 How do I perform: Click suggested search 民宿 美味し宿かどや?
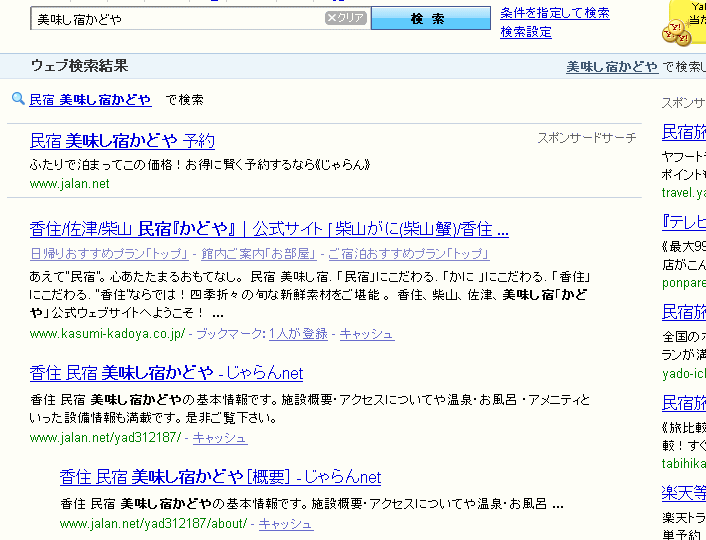(x=90, y=100)
